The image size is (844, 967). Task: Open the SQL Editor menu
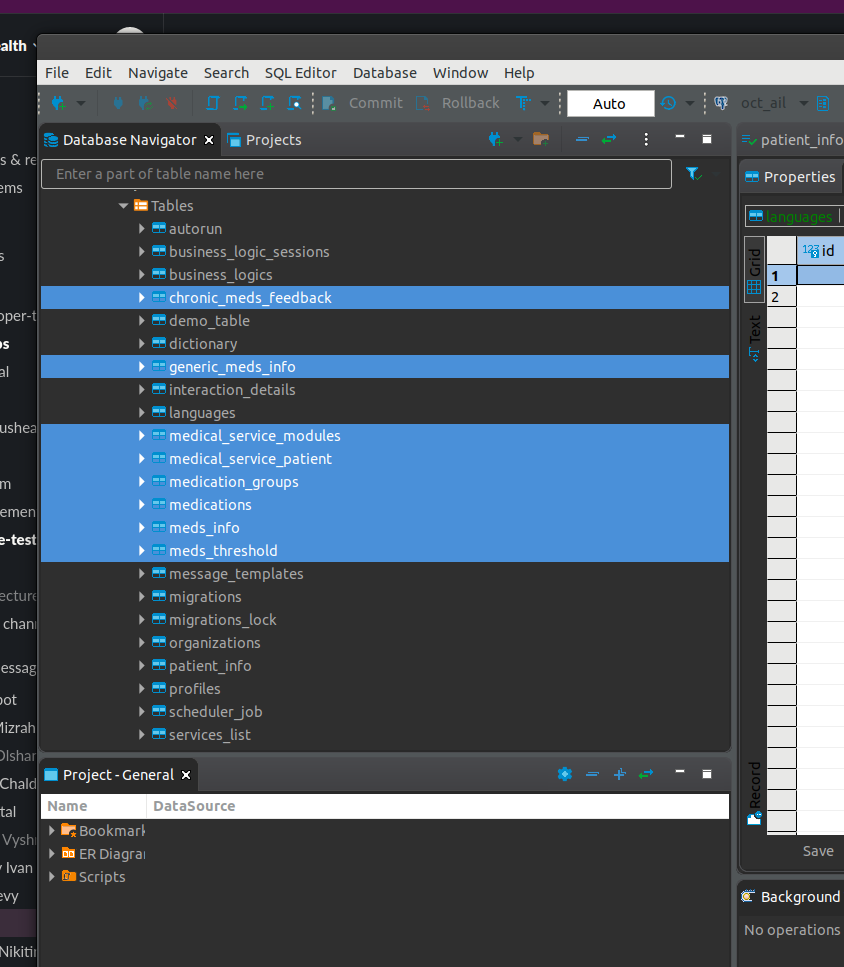[300, 73]
